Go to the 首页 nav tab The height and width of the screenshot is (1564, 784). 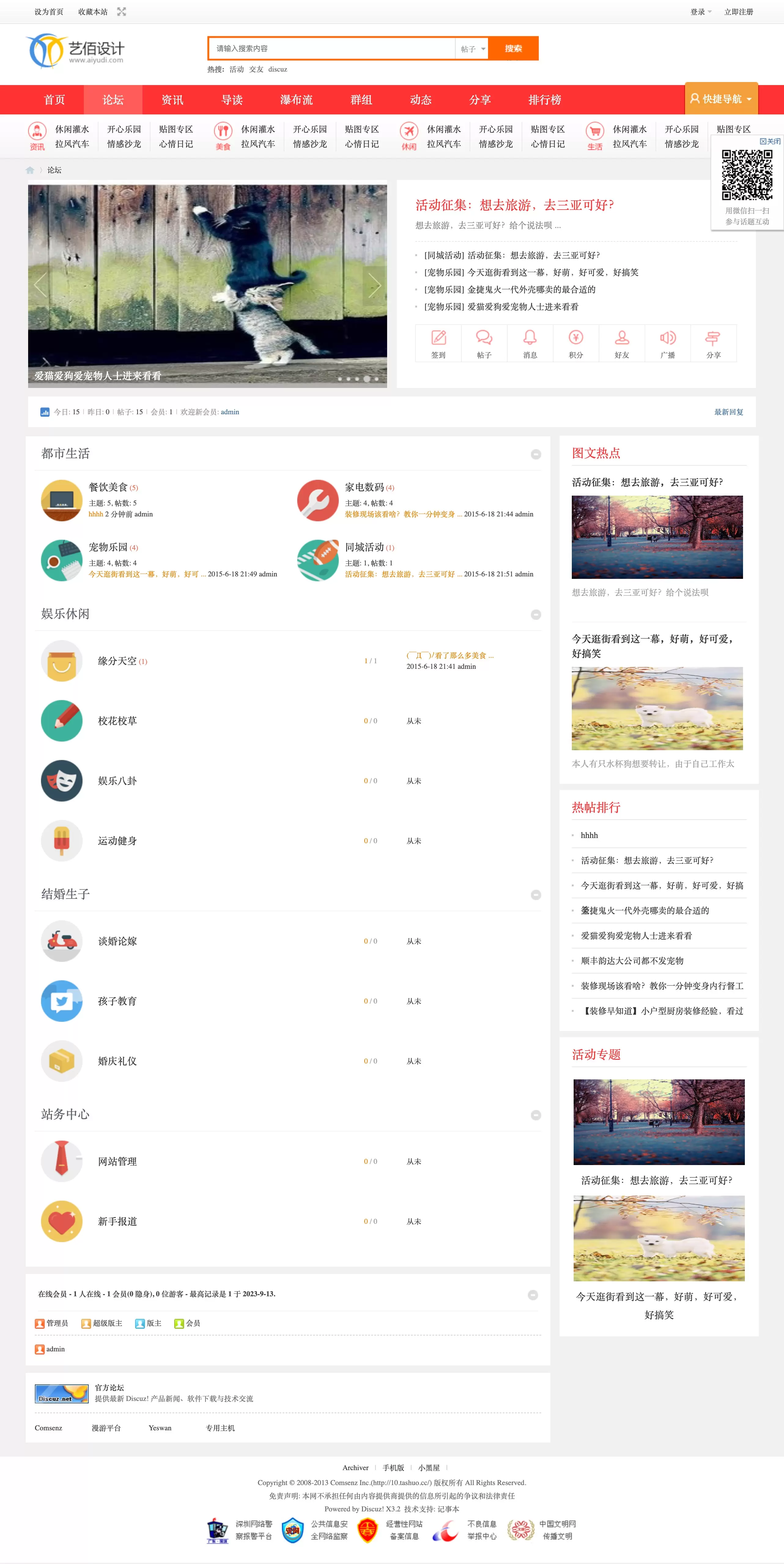[x=54, y=99]
